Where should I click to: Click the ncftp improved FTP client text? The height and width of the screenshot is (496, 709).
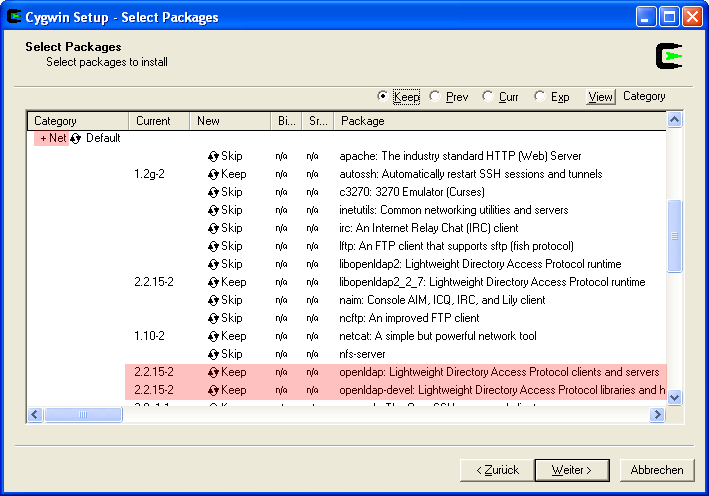[x=409, y=319]
